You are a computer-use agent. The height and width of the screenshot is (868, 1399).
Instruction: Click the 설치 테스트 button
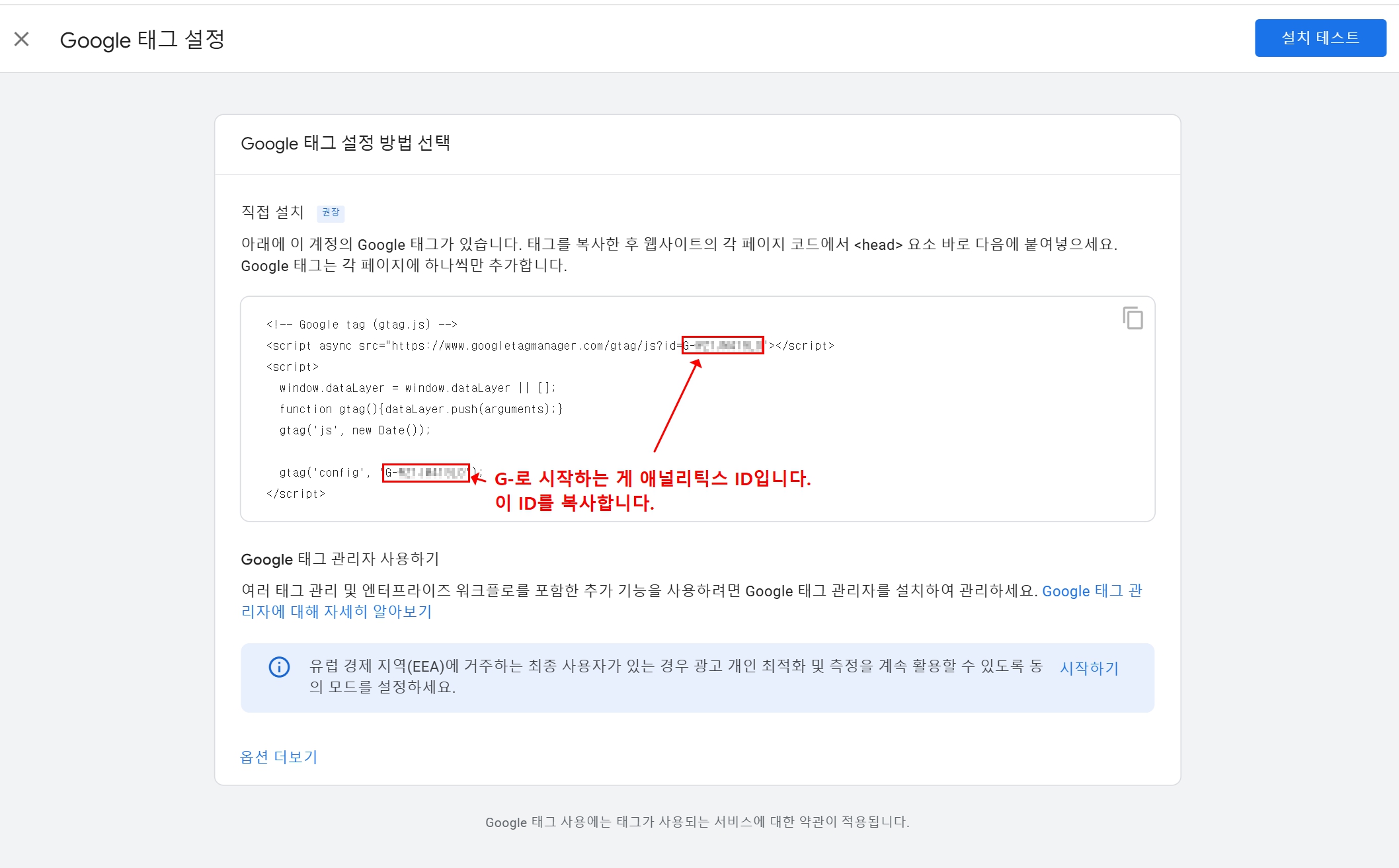point(1320,38)
